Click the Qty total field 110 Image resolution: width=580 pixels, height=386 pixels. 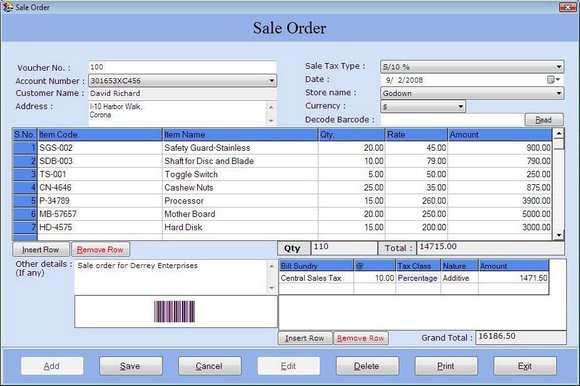[x=344, y=248]
